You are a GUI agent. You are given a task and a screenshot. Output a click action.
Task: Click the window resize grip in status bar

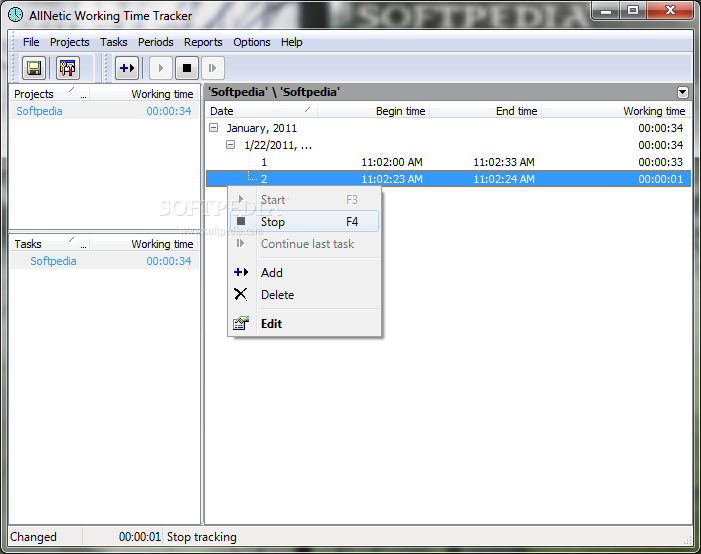coord(688,540)
